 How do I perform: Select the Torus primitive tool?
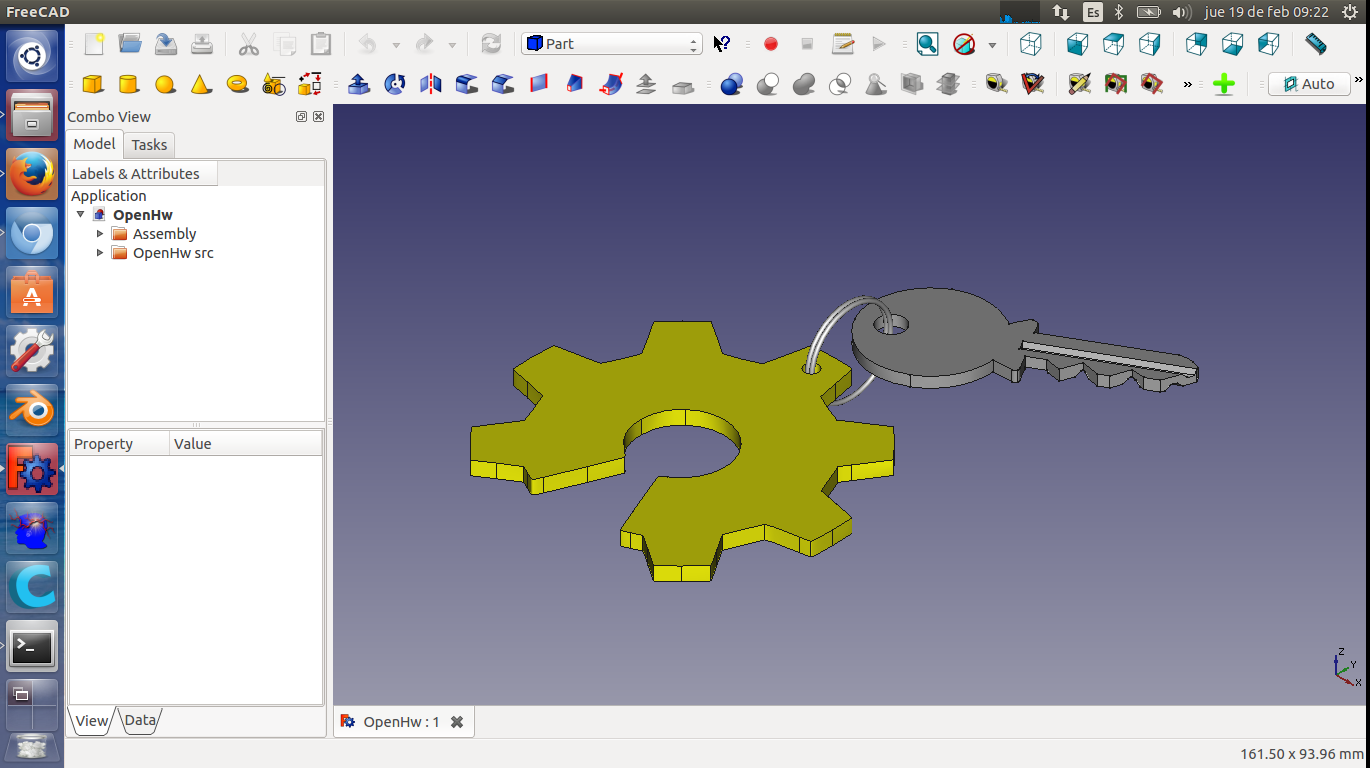[237, 84]
